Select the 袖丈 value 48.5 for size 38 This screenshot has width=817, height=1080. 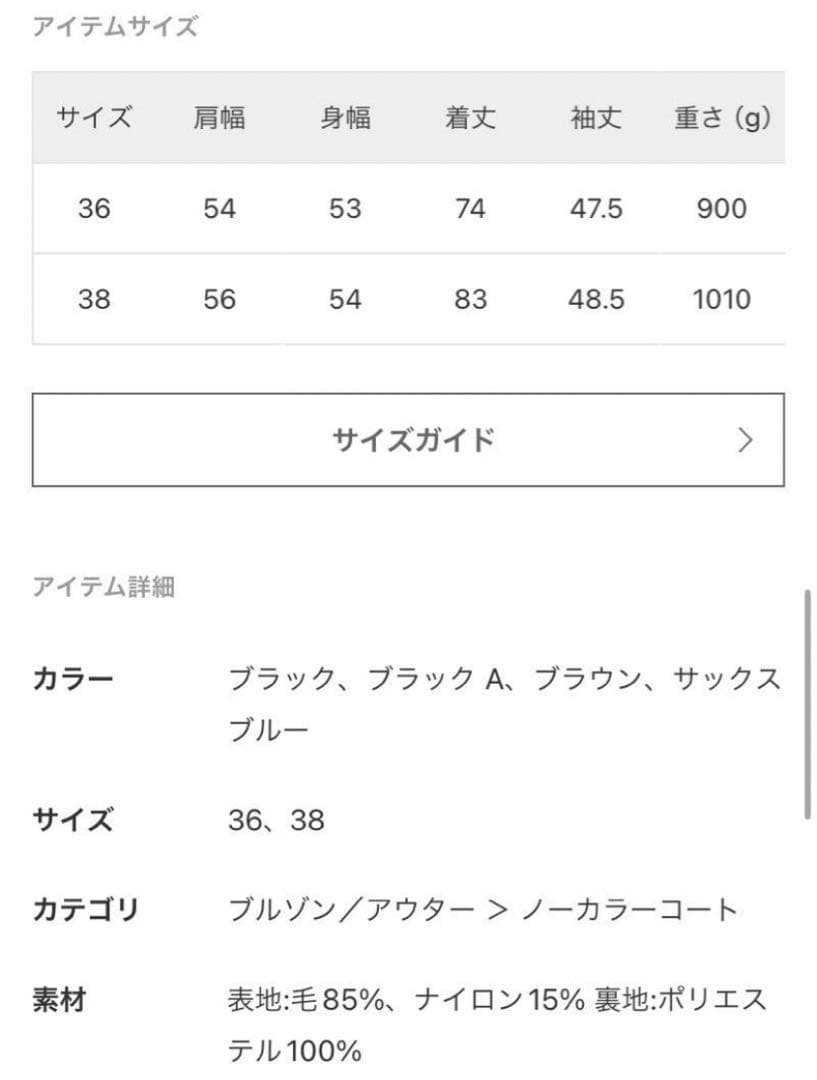point(595,299)
